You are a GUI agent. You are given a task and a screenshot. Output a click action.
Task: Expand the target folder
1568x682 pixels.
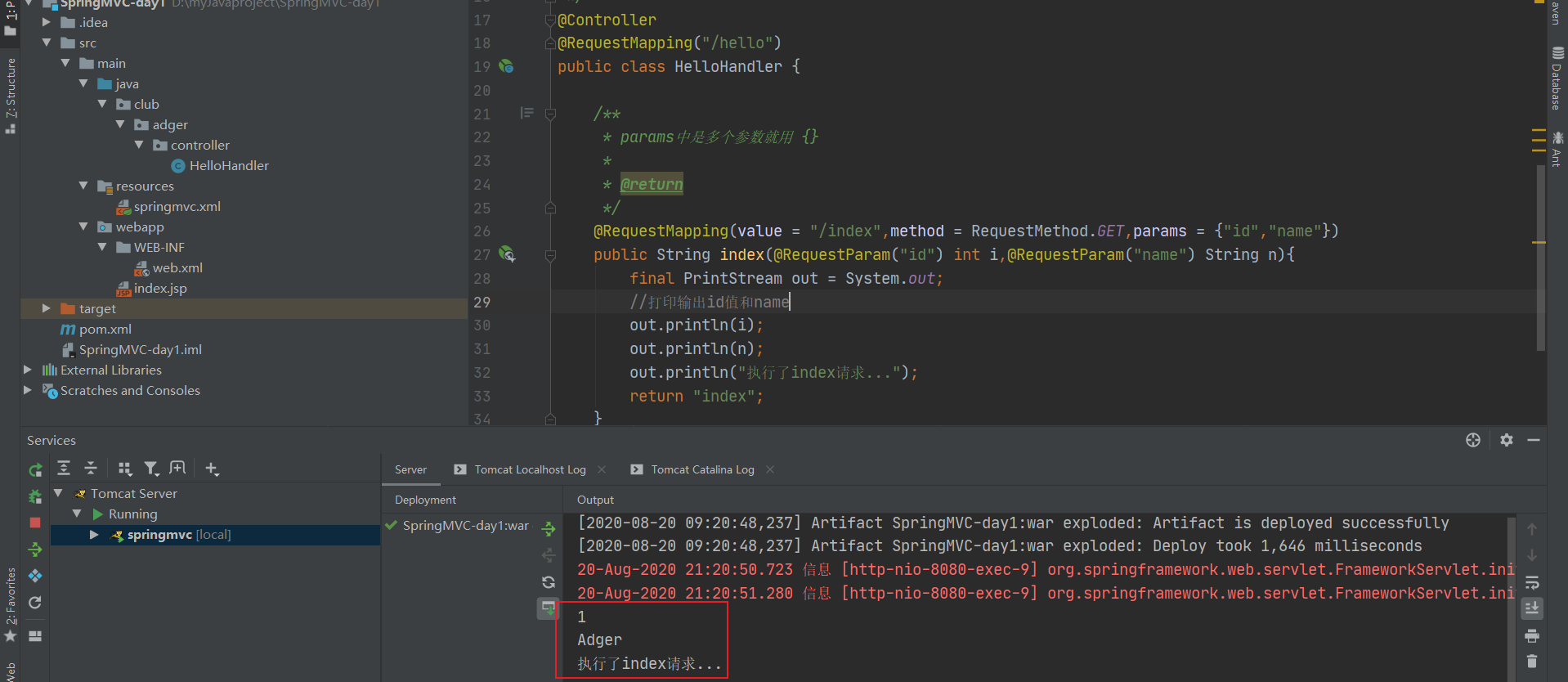pyautogui.click(x=47, y=308)
